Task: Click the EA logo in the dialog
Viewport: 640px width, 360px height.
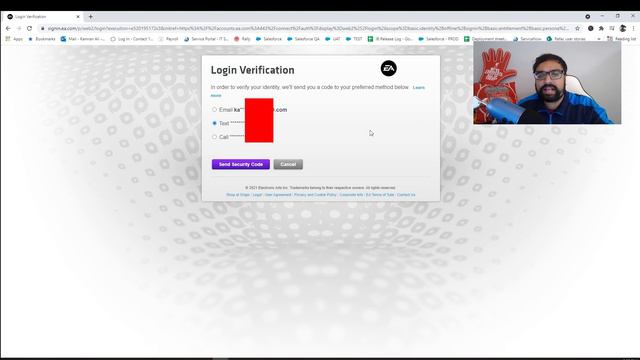Action: click(x=389, y=69)
